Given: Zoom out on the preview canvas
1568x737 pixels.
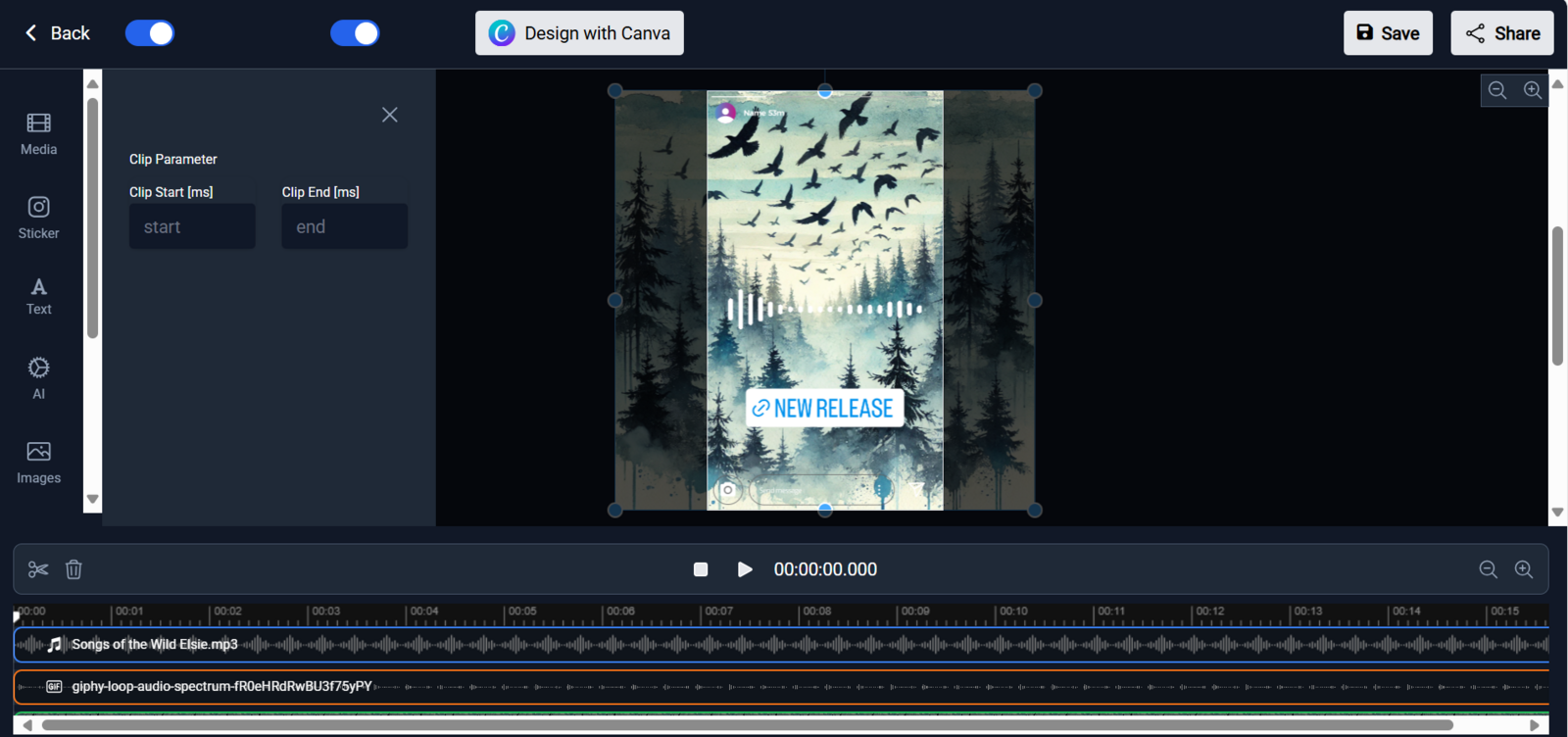Looking at the screenshot, I should tap(1497, 90).
